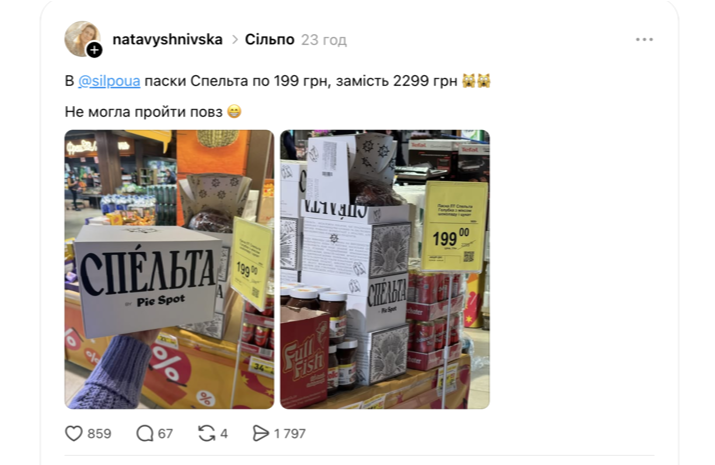
Task: Click the post text about паски Спельта
Action: (x=278, y=81)
